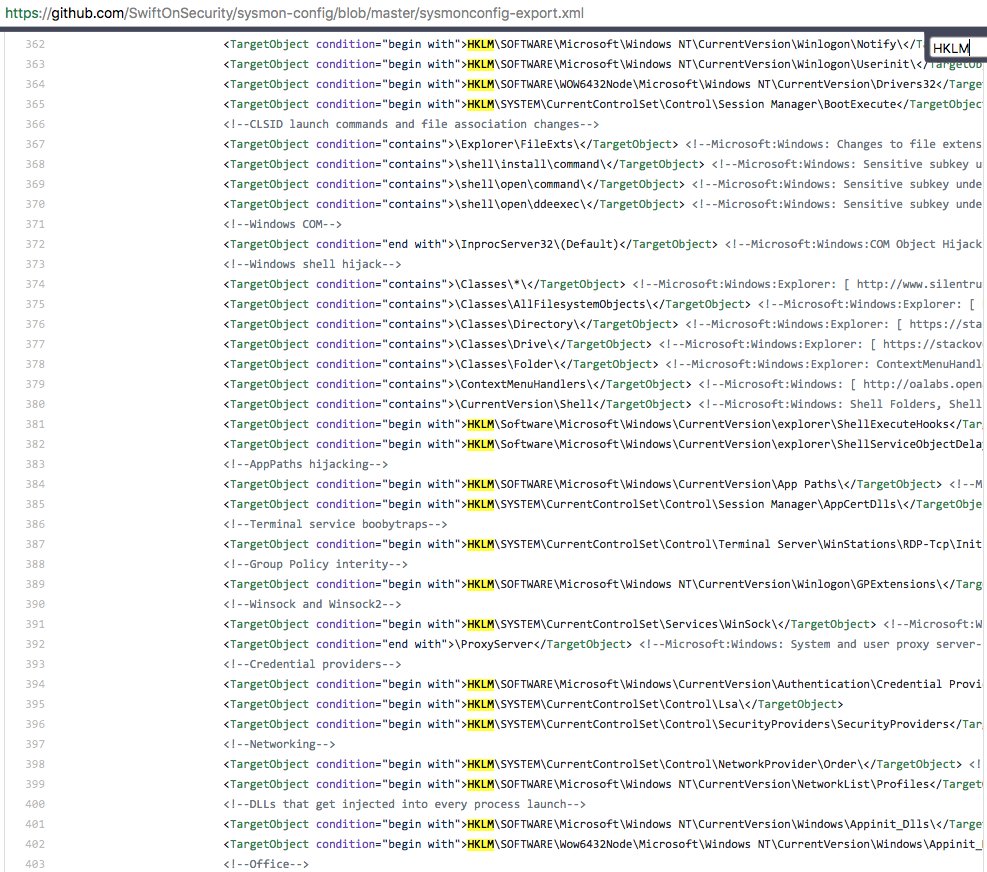
Task: Click the GitHub URL in address bar
Action: [294, 13]
